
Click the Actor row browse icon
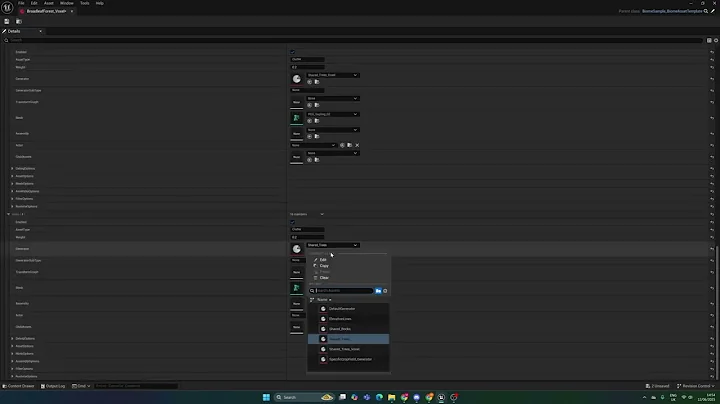coord(349,145)
